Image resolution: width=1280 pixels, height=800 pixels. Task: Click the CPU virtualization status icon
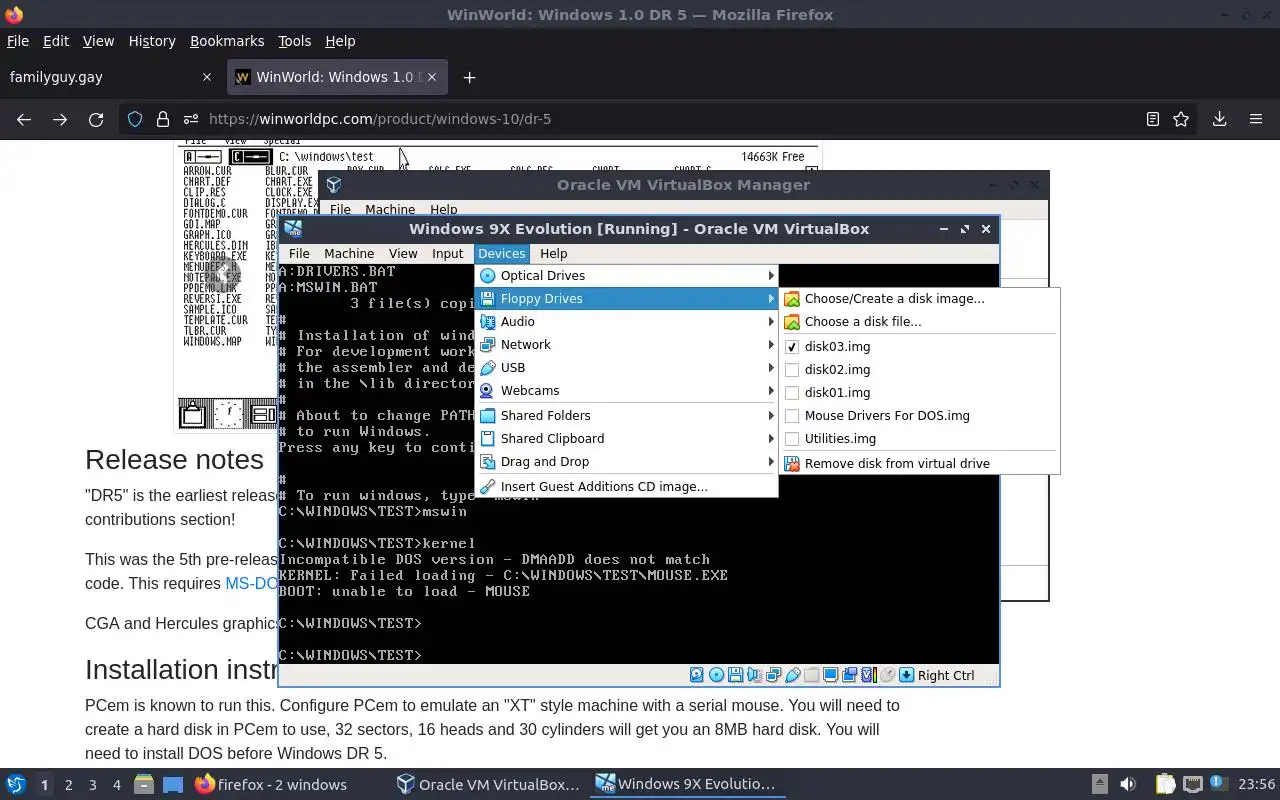click(x=868, y=675)
